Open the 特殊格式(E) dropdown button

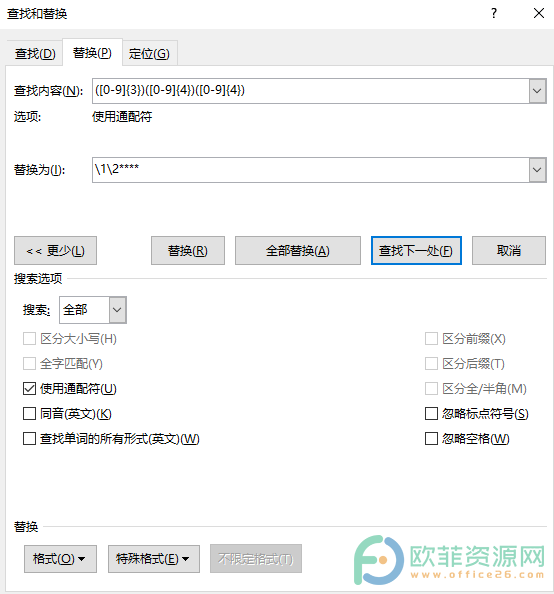[x=154, y=559]
